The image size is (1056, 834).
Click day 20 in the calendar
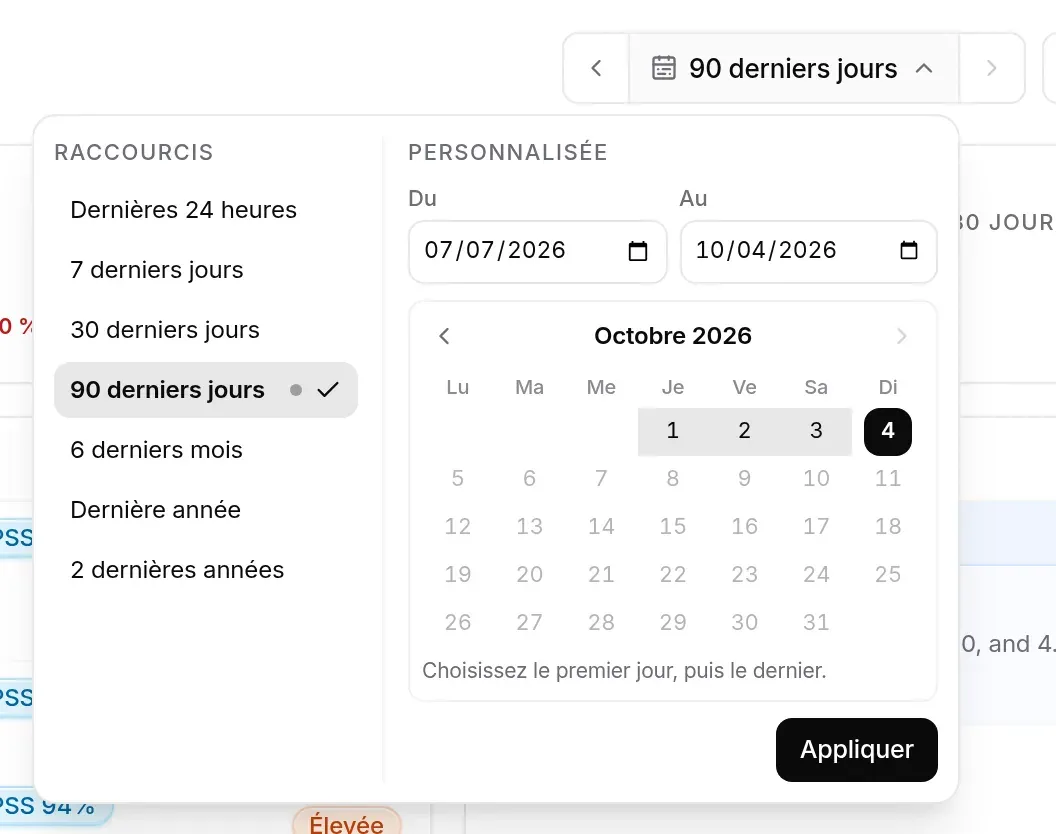point(529,575)
